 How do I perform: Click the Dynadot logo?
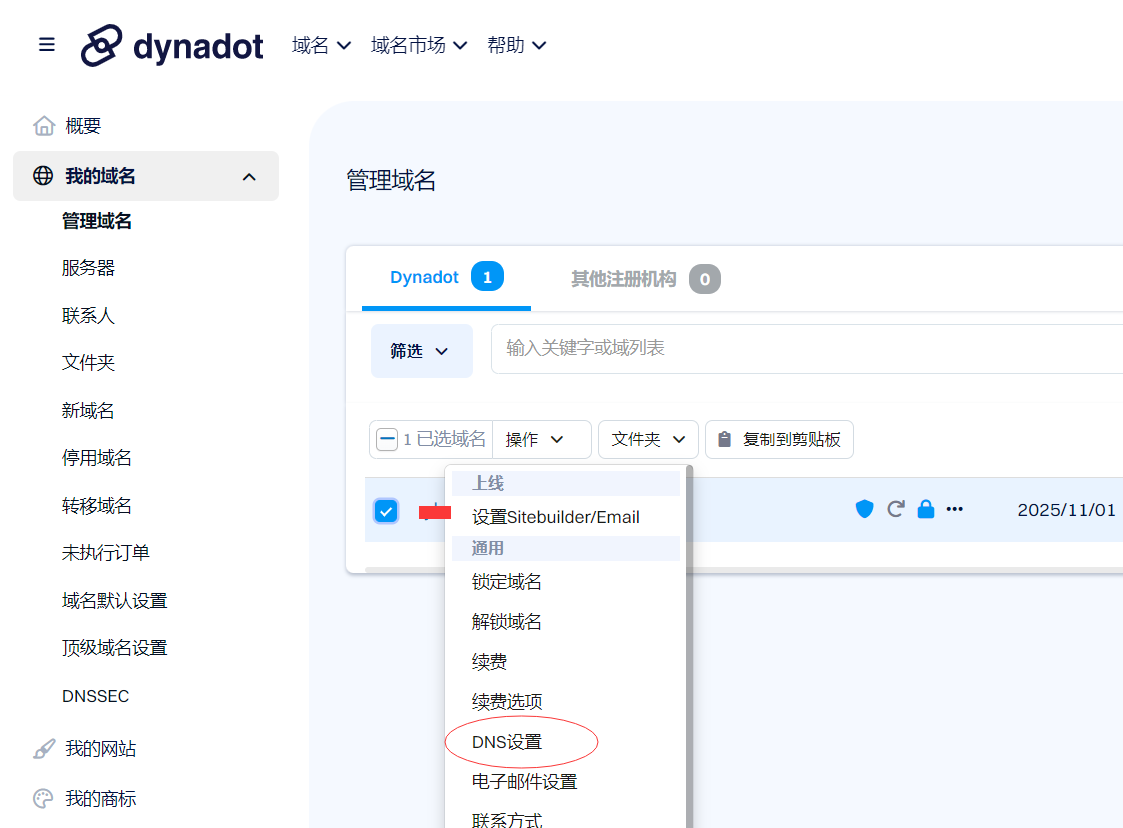[x=172, y=46]
